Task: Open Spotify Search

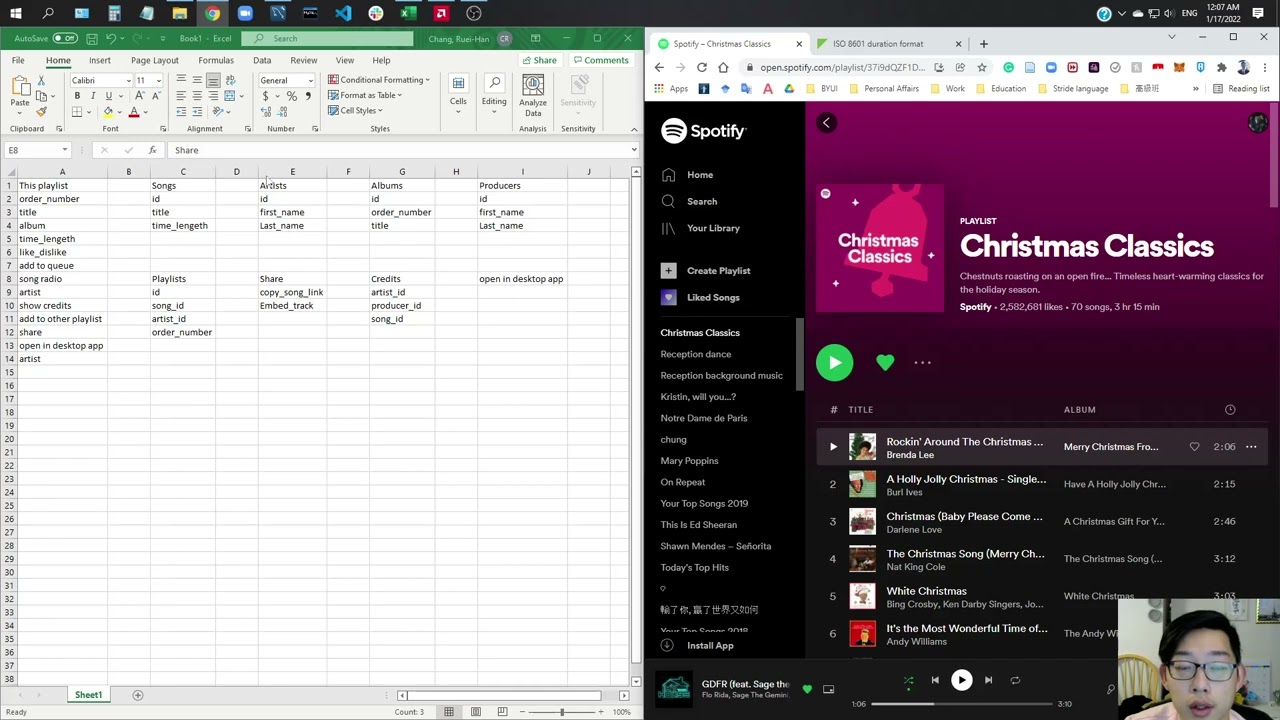Action: coord(690,201)
